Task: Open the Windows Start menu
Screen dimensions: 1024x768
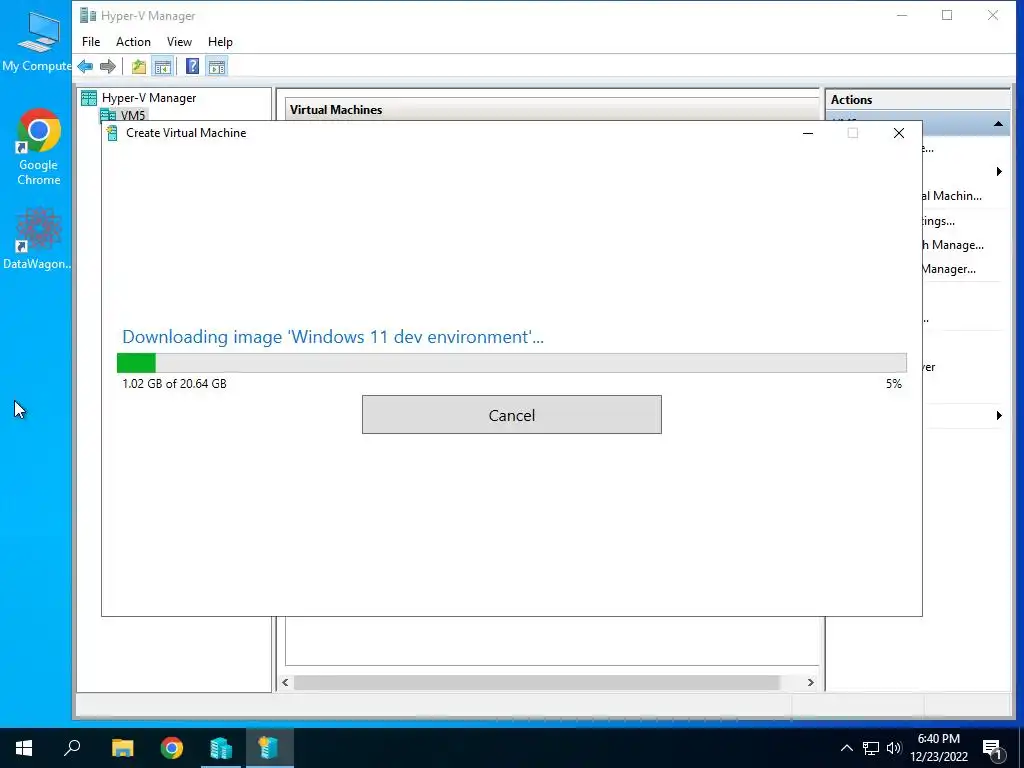Action: (x=24, y=748)
